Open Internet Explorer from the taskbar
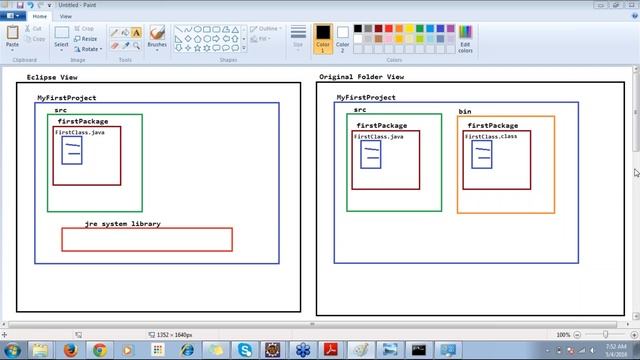The image size is (640, 360). 187,350
